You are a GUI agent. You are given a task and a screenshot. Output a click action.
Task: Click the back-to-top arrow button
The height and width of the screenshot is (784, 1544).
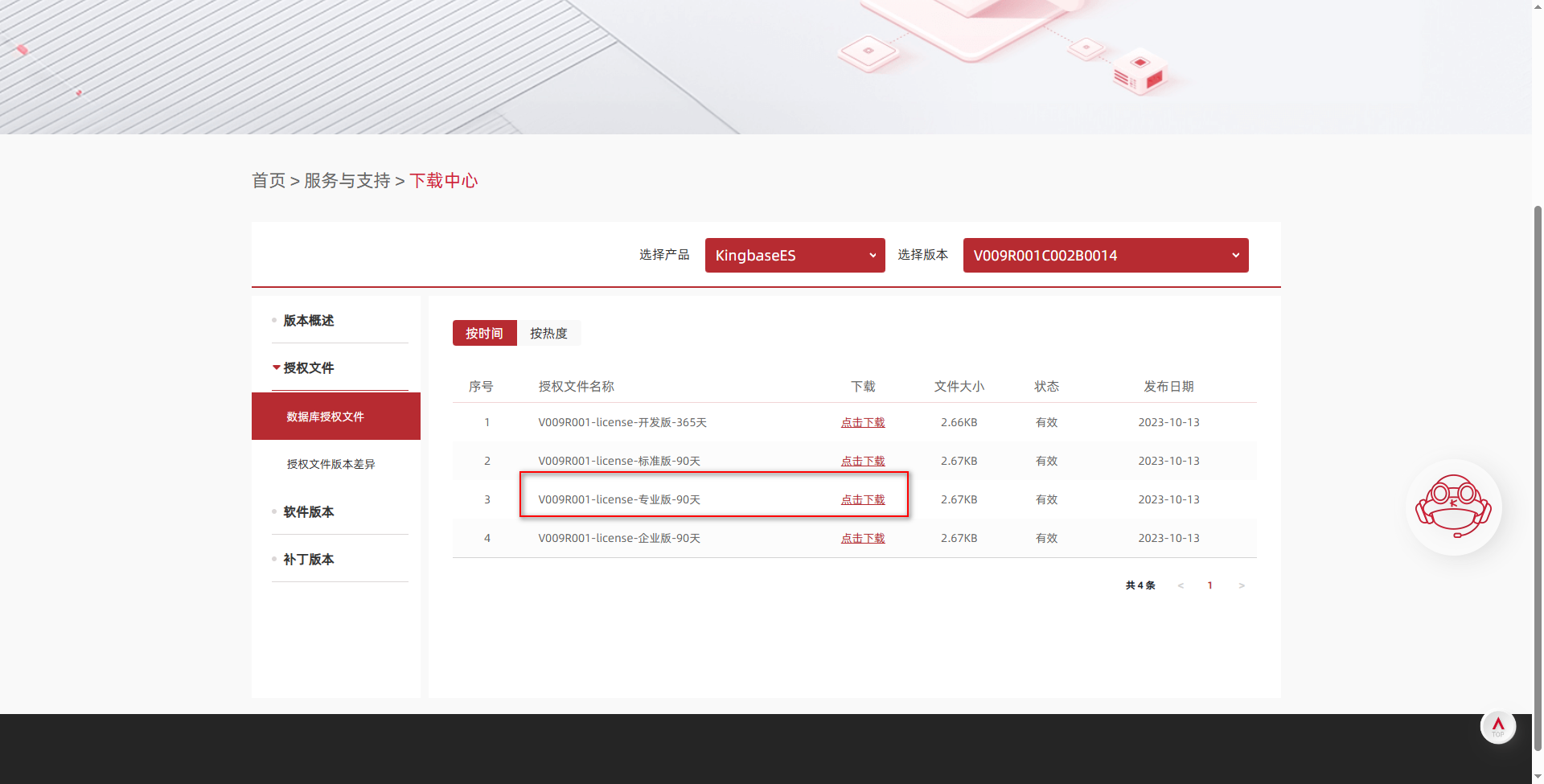click(1497, 725)
